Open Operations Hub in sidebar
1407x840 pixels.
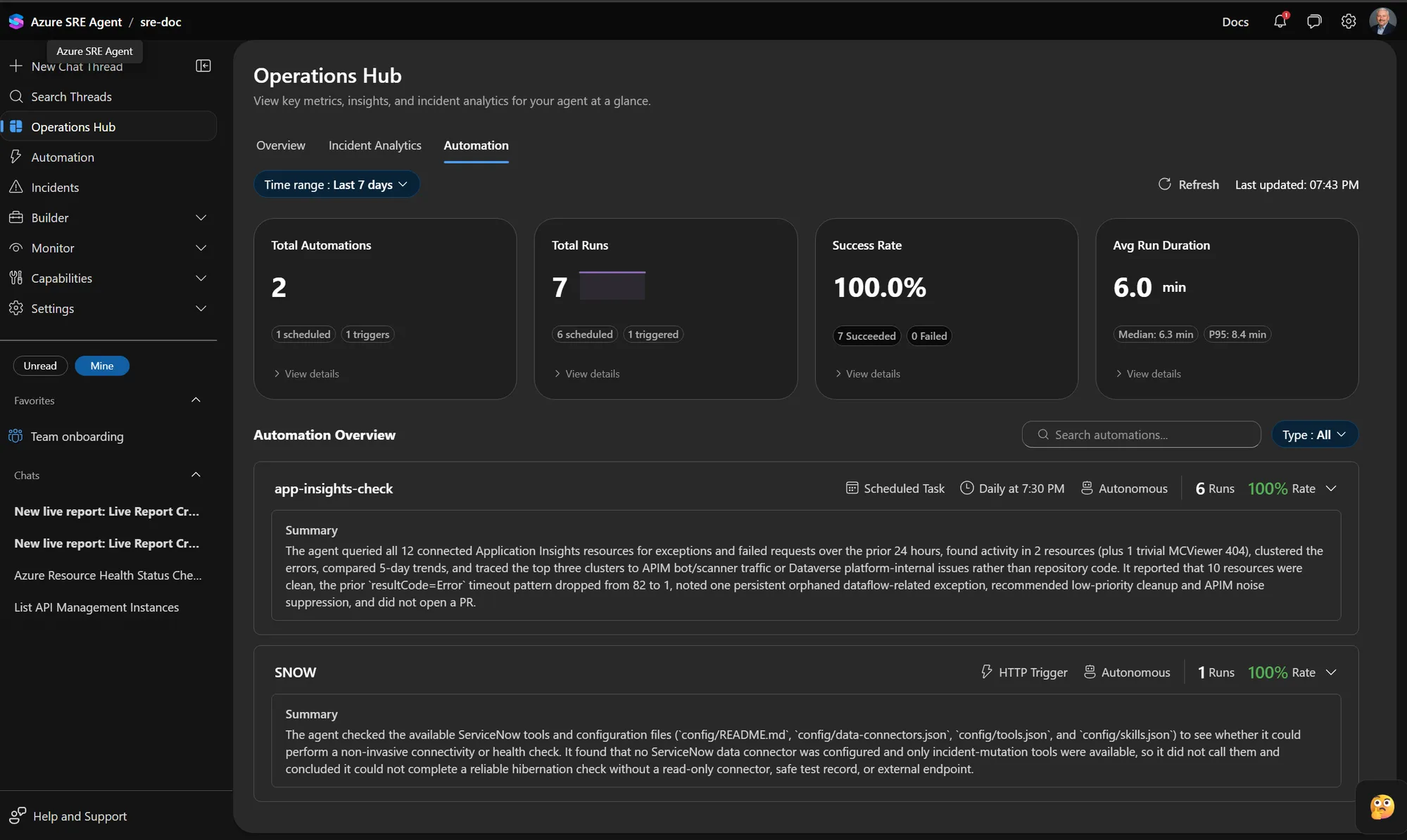[109, 127]
